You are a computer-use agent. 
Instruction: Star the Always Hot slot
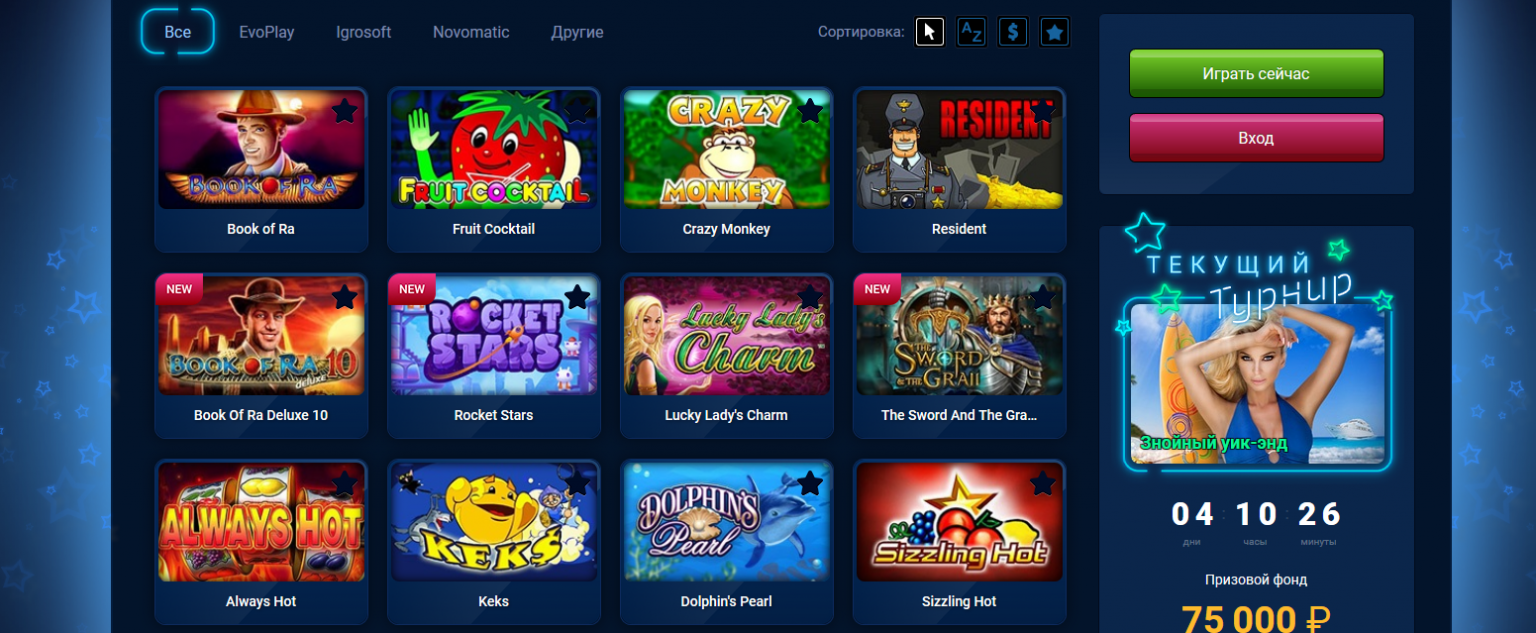(x=344, y=483)
